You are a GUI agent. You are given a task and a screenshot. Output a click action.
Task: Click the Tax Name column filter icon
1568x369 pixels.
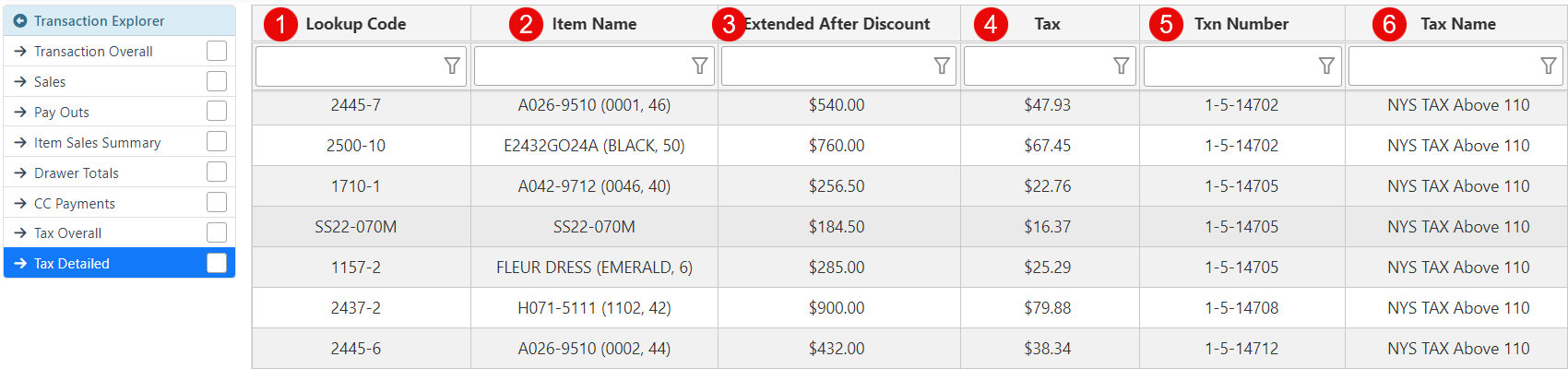[1549, 66]
